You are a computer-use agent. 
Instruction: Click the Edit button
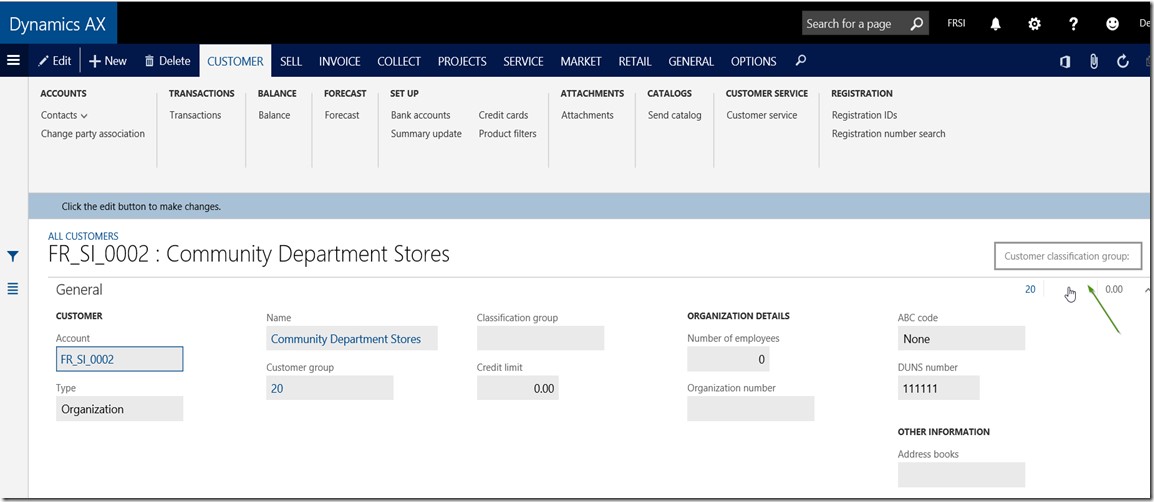click(x=54, y=61)
